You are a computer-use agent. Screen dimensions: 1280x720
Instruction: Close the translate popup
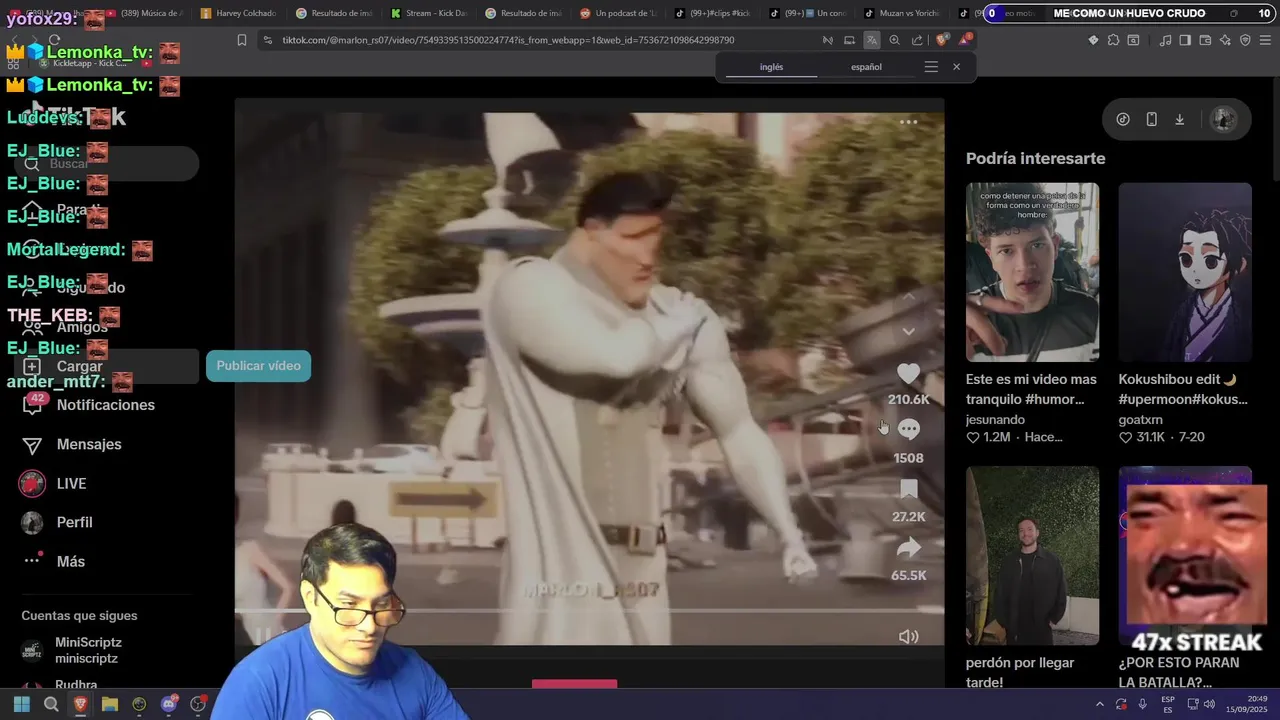(x=956, y=67)
